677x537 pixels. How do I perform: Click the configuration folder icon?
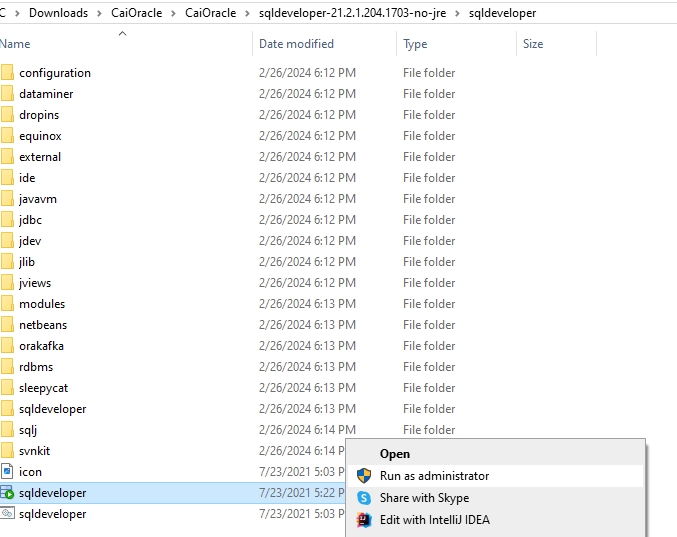click(7, 73)
